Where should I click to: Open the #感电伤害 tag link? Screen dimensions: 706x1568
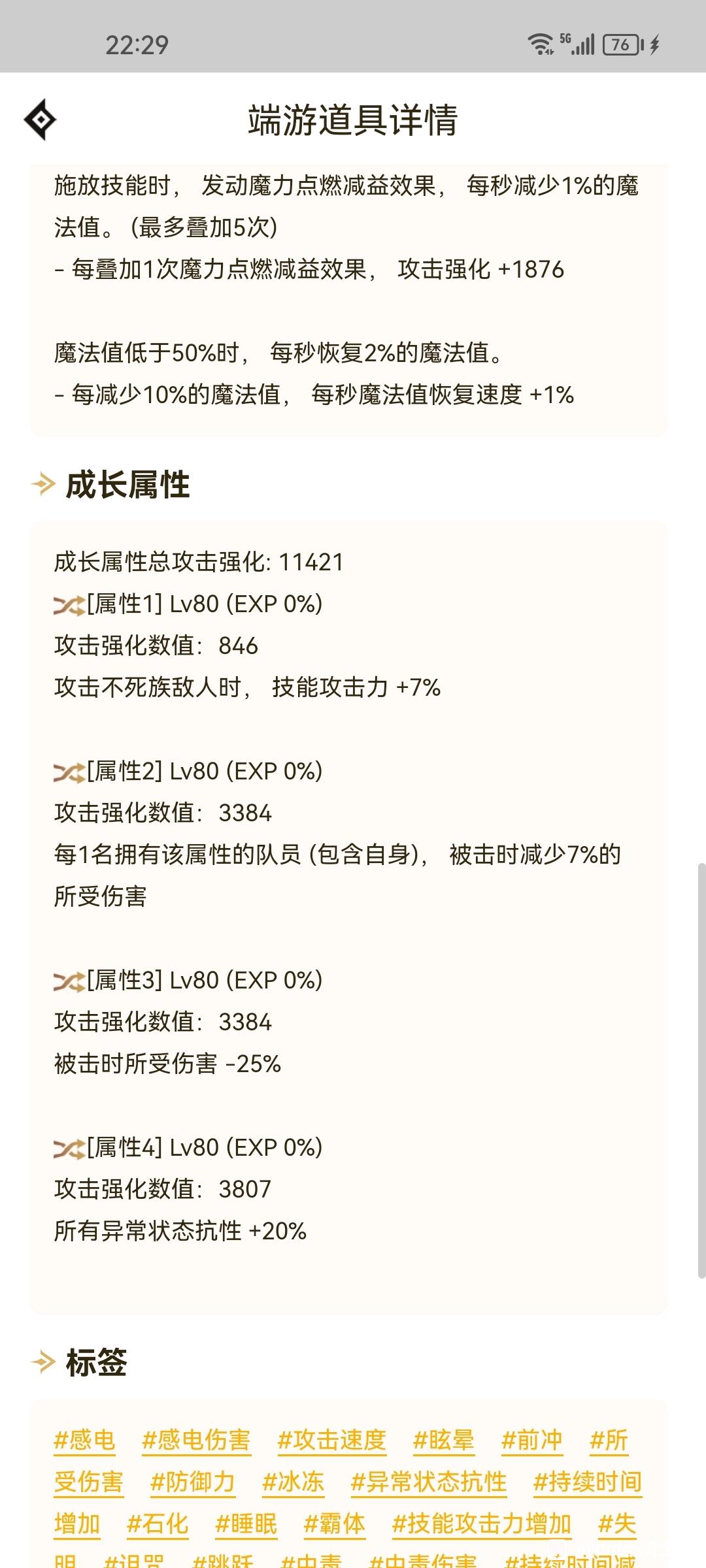click(196, 1440)
